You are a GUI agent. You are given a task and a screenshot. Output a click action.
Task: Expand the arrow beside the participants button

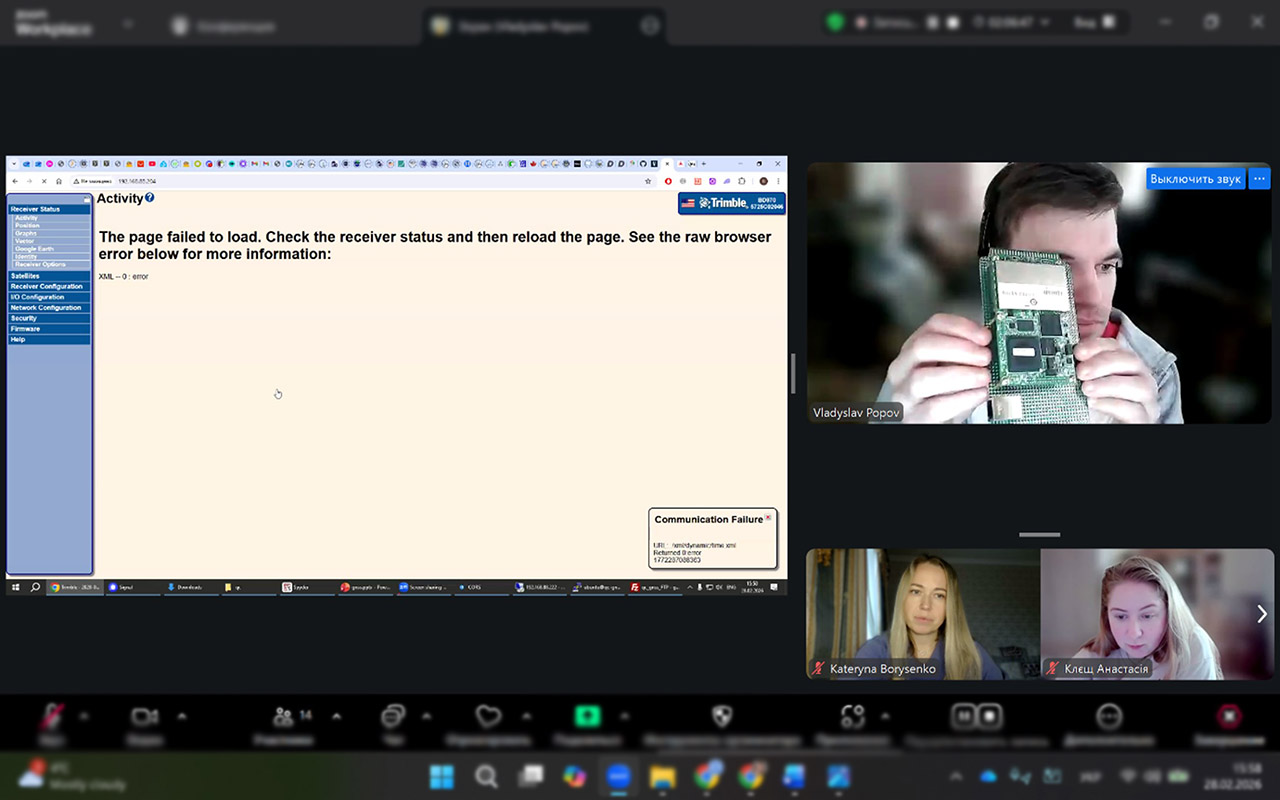click(x=336, y=716)
